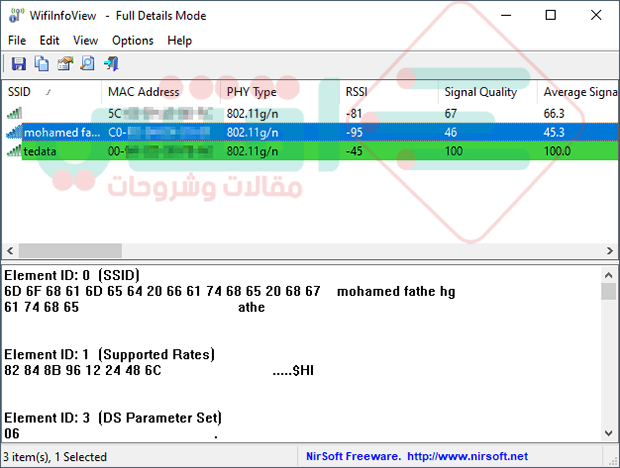Open the View menu
Image resolution: width=620 pixels, height=468 pixels.
85,40
